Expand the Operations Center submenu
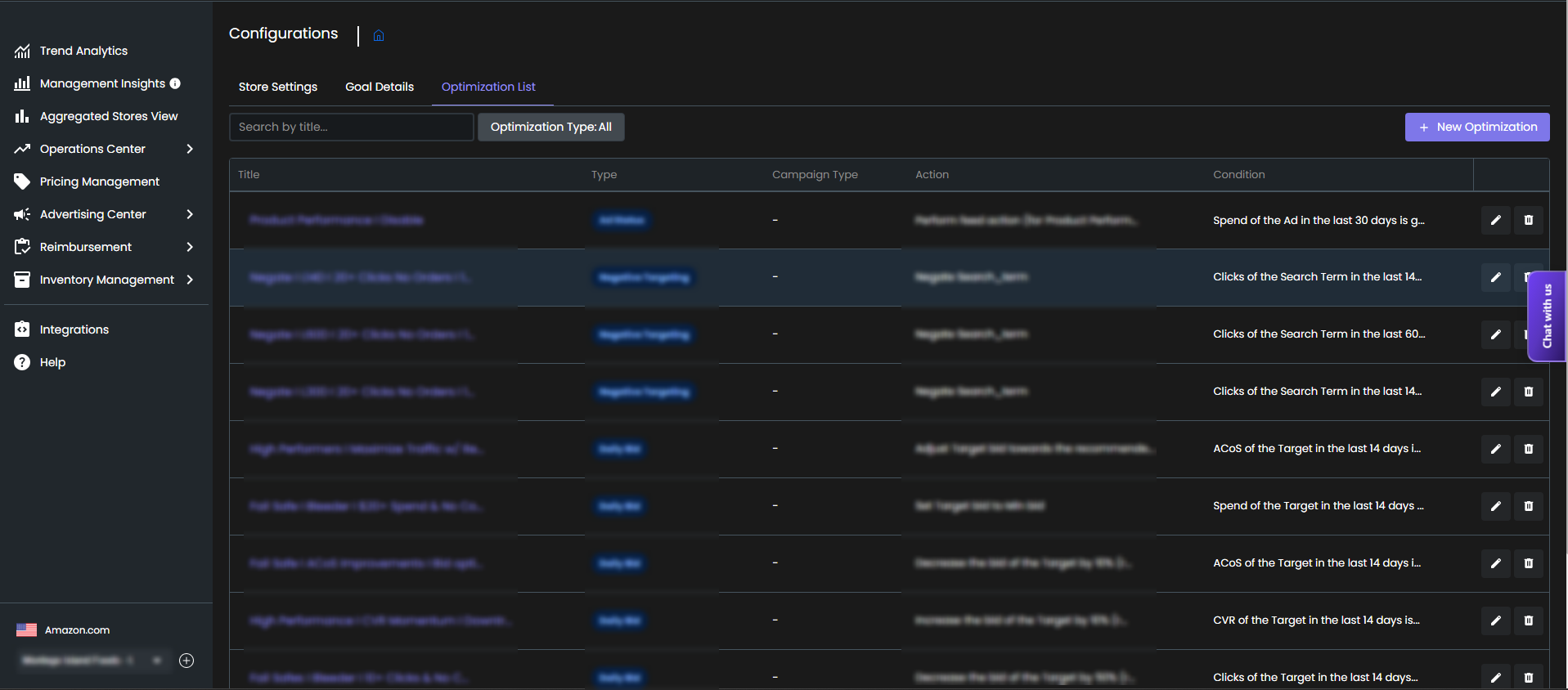This screenshot has width=1568, height=690. click(x=190, y=149)
